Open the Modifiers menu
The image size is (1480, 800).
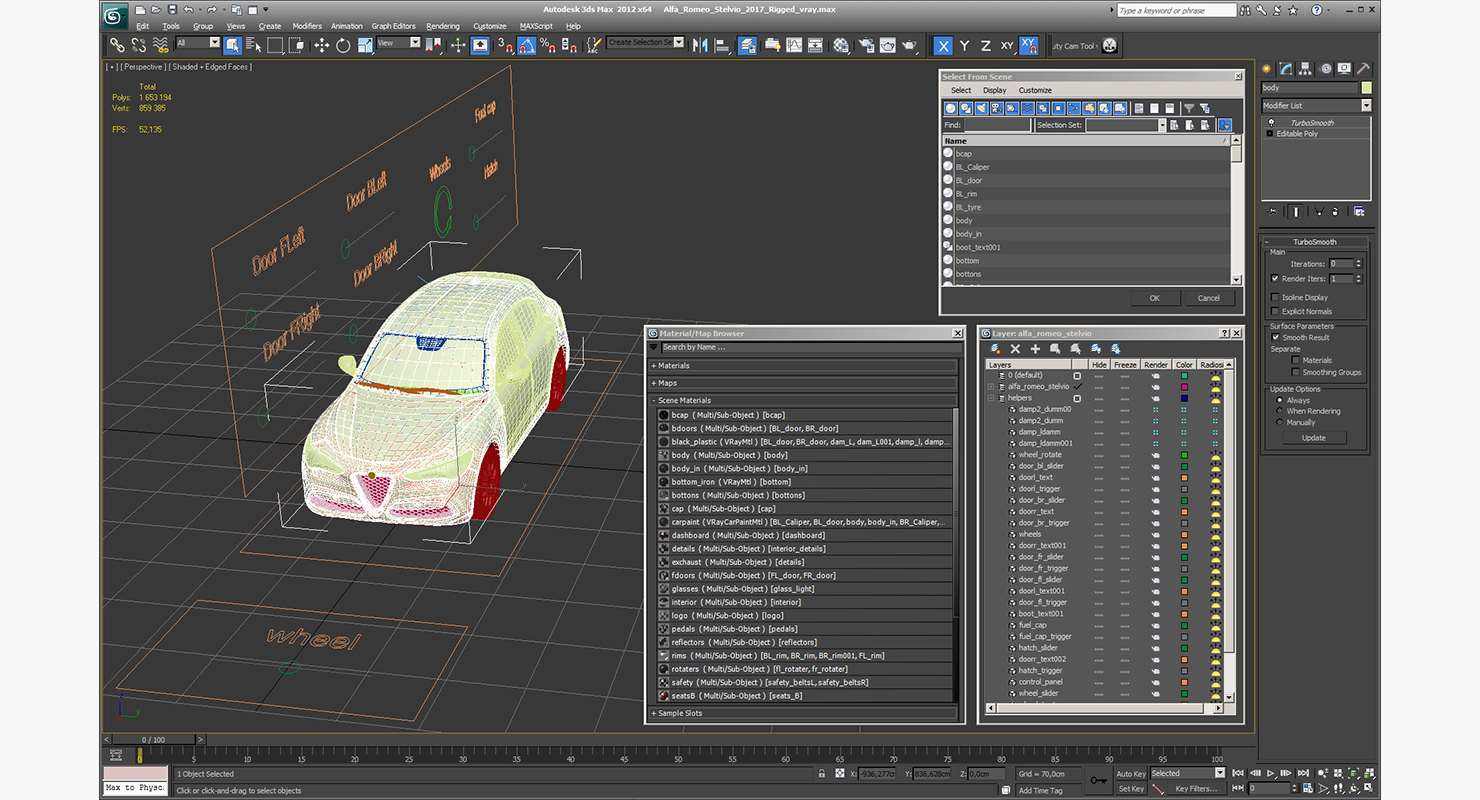coord(307,26)
